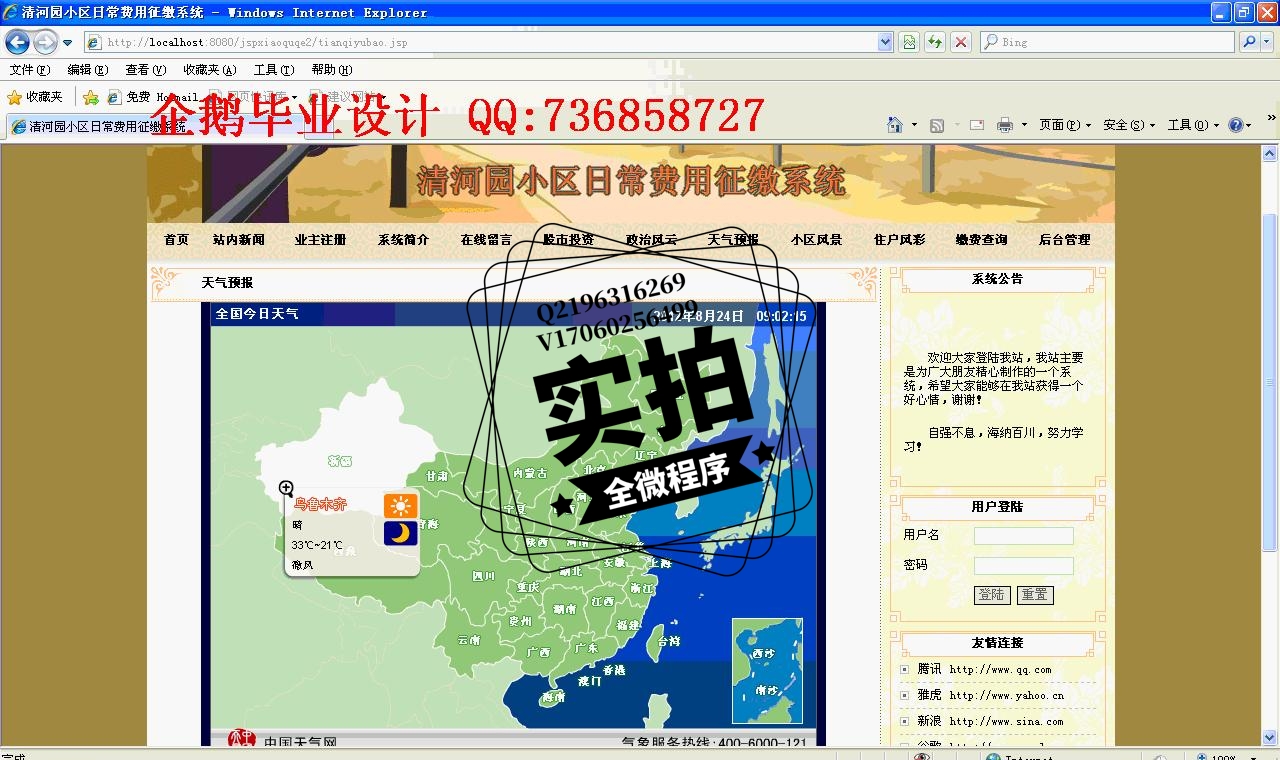Open the 工具(O) command bar menu
The width and height of the screenshot is (1280, 760).
1194,125
